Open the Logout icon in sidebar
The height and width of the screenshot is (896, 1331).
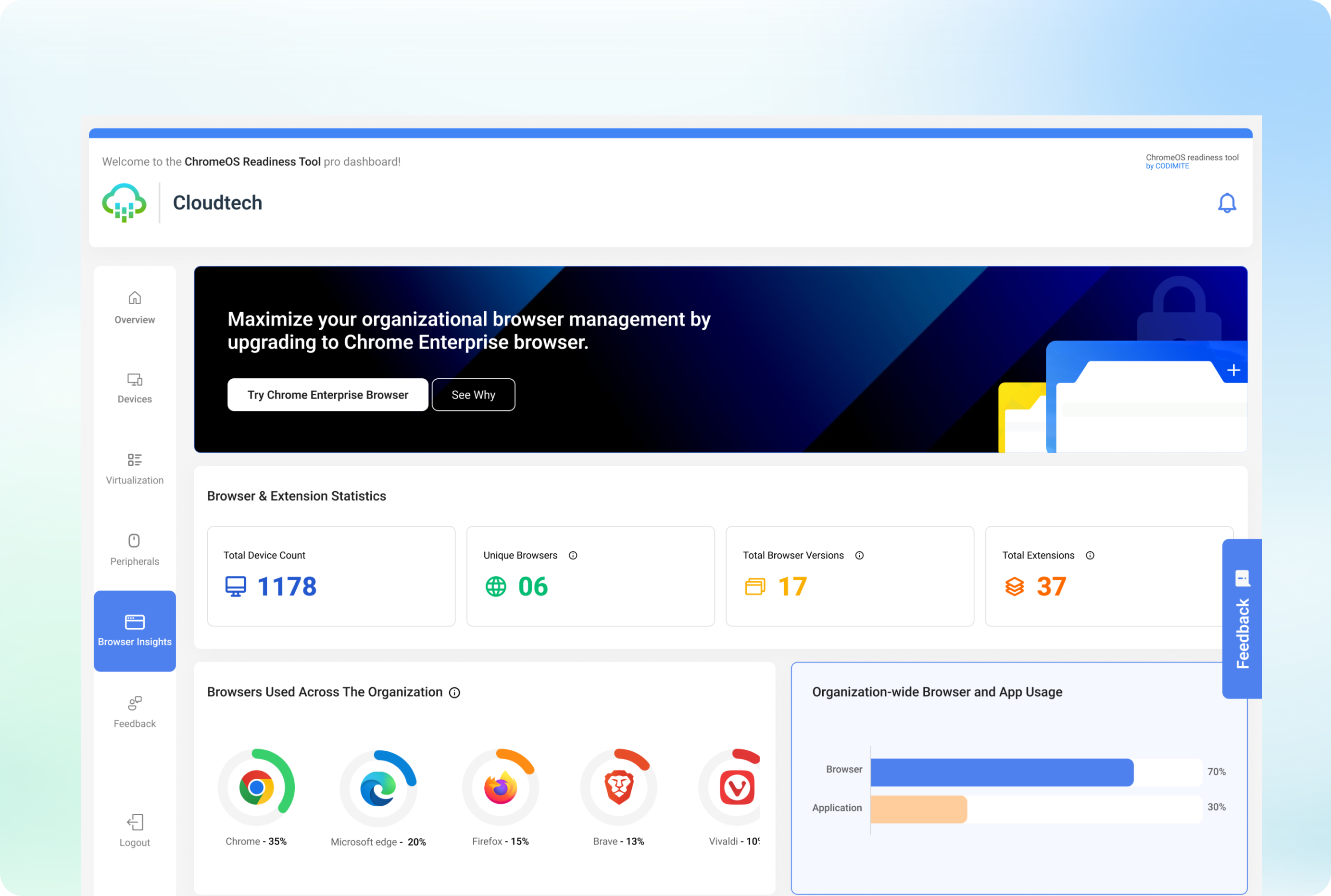point(134,822)
